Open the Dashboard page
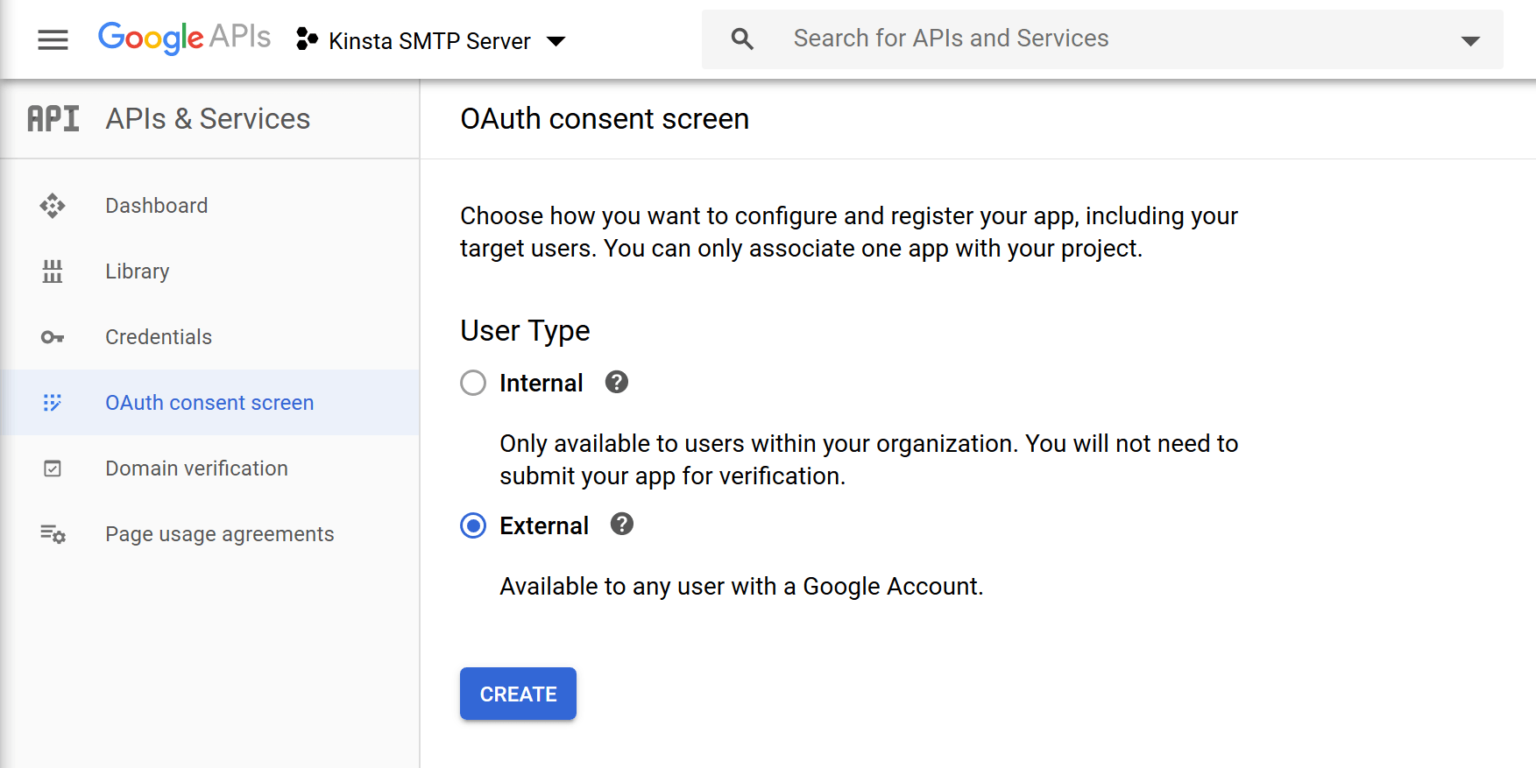This screenshot has width=1536, height=768. coord(156,205)
